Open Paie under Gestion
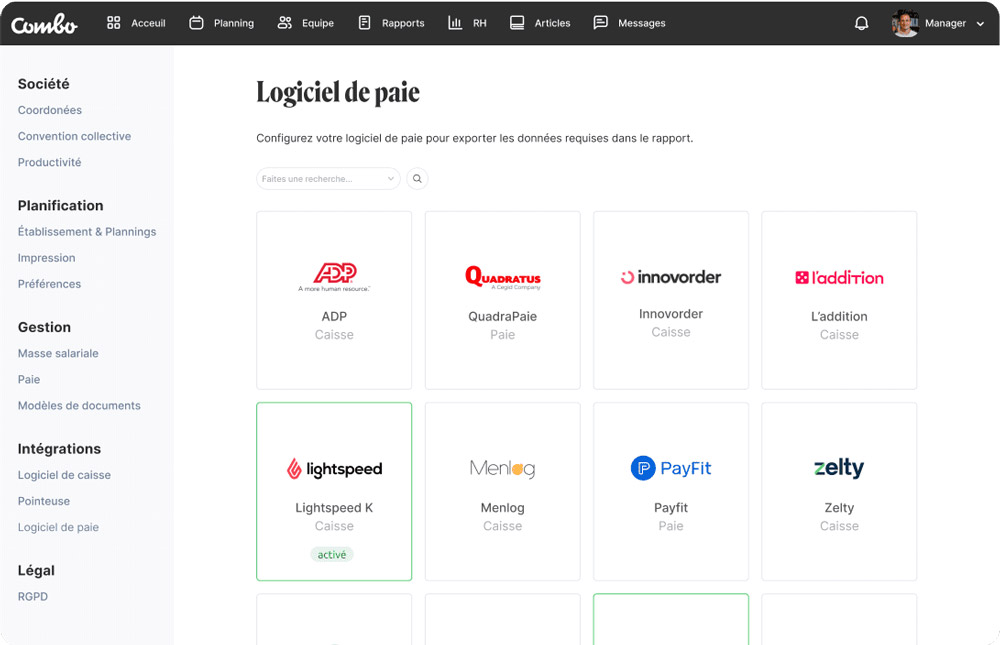The width and height of the screenshot is (1000, 645). click(29, 379)
